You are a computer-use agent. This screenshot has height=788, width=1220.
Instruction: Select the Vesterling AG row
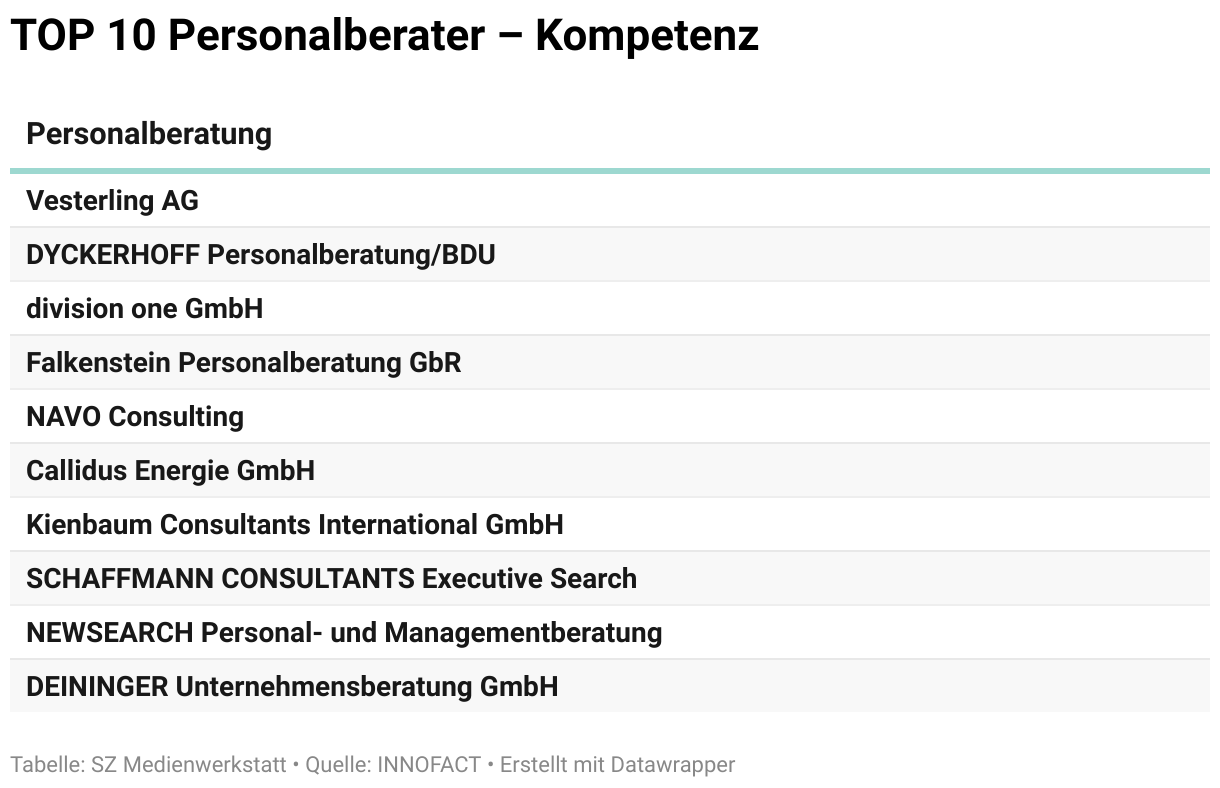click(610, 201)
